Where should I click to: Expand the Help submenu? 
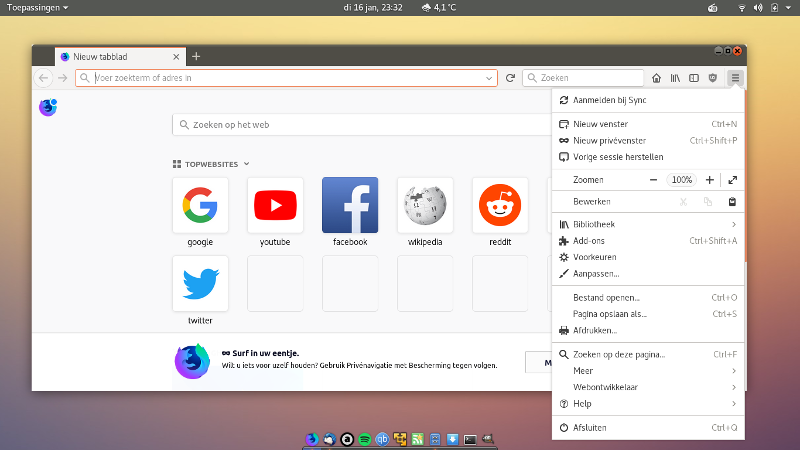pyautogui.click(x=648, y=404)
